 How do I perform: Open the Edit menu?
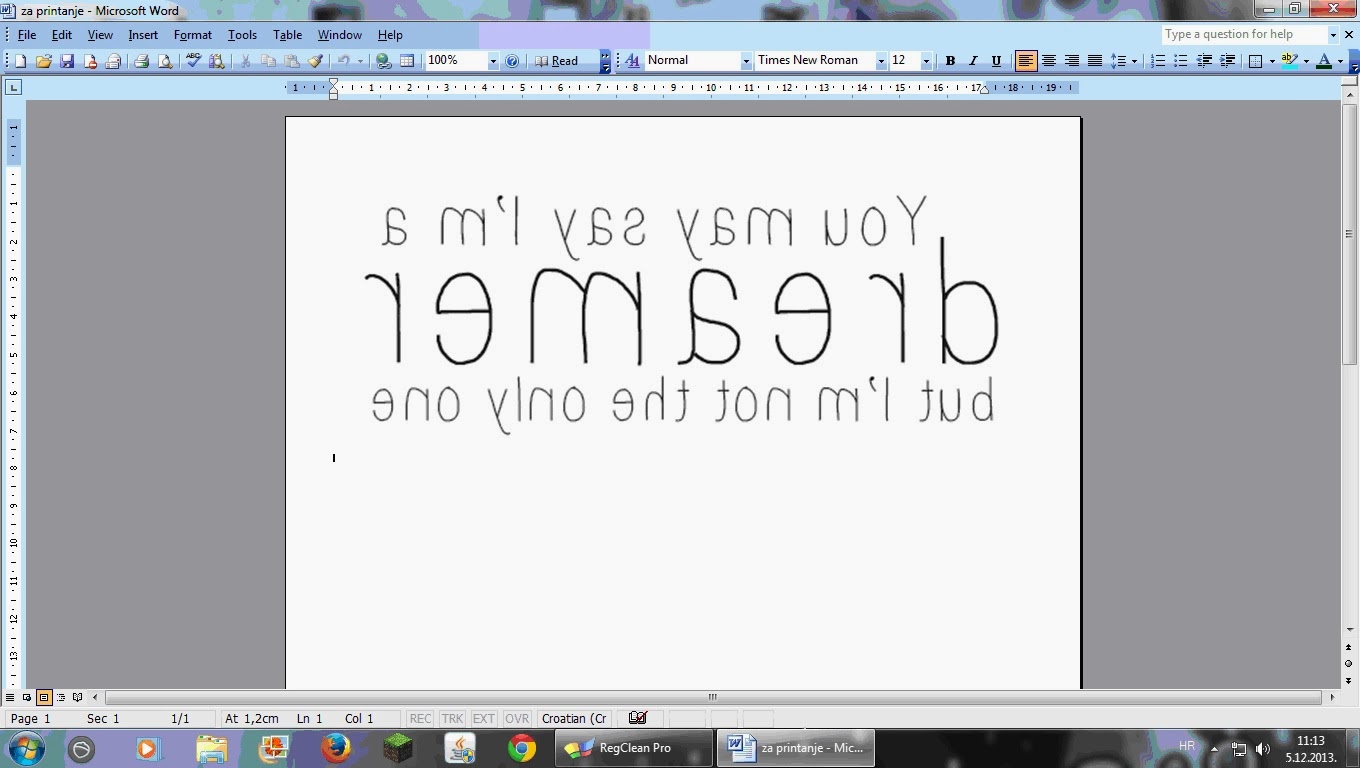62,35
